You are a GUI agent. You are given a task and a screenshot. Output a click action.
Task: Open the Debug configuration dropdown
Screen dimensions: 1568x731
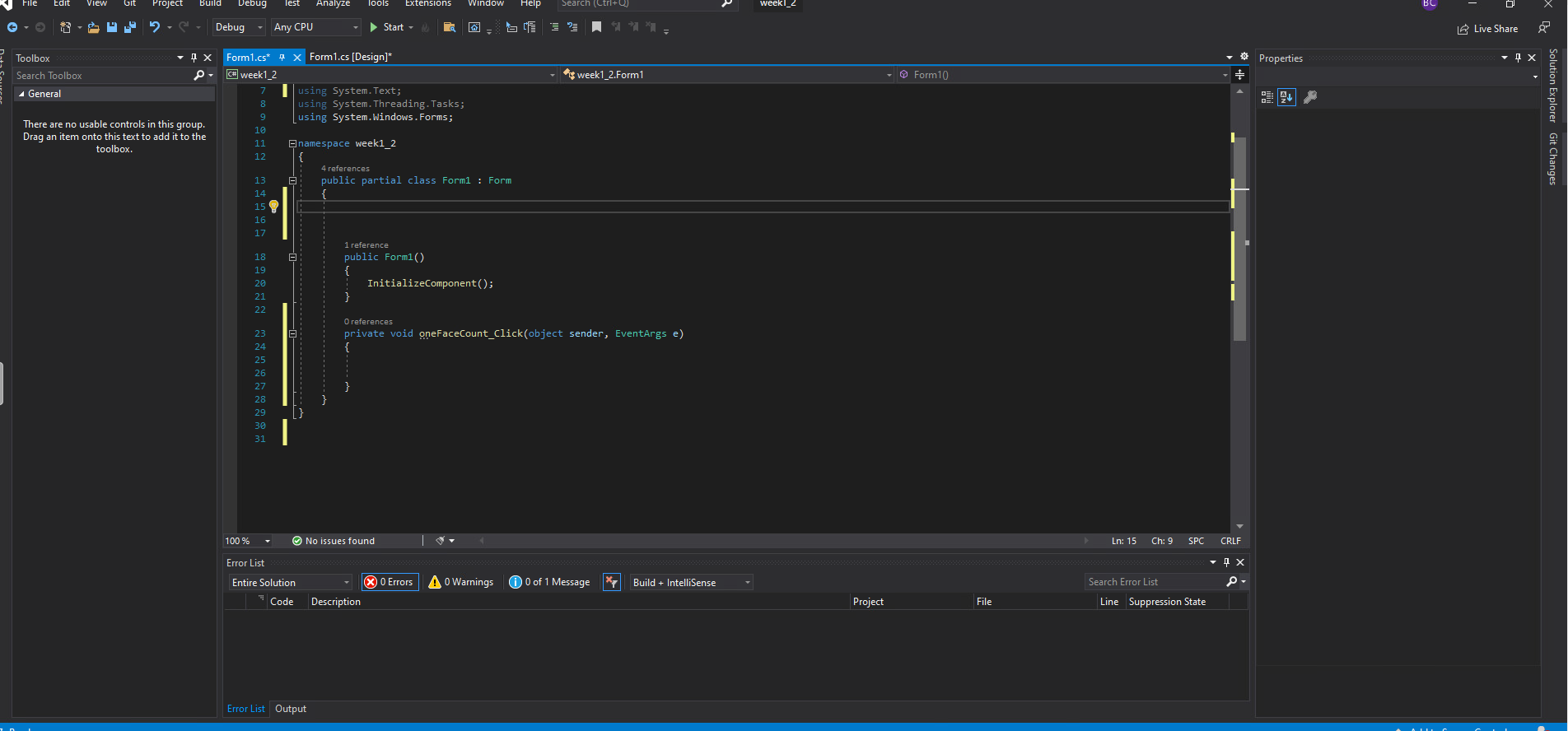(x=238, y=27)
